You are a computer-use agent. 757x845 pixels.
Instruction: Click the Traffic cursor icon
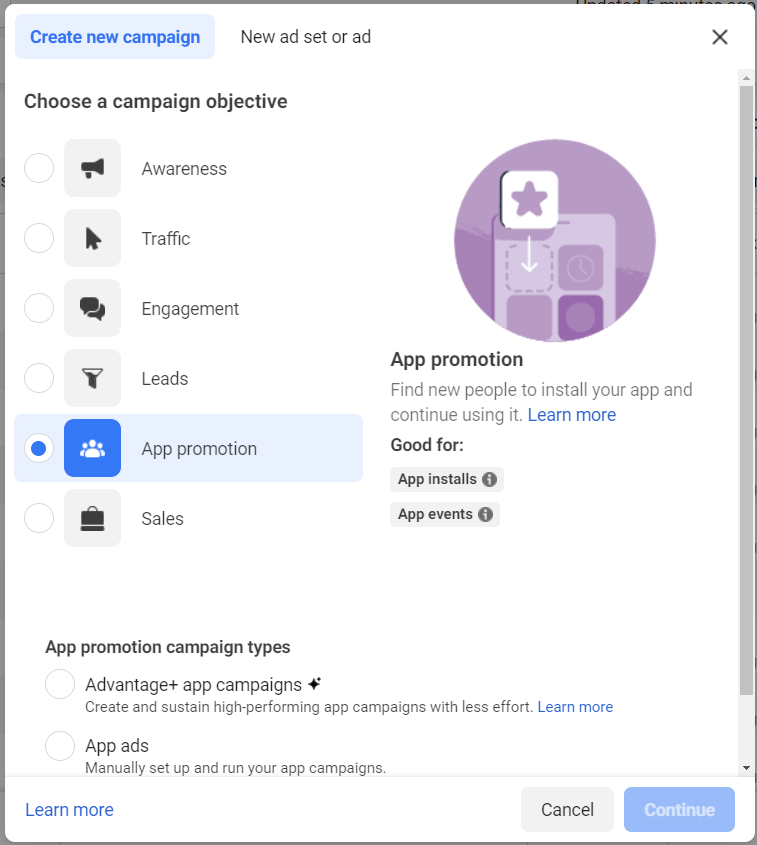click(x=92, y=238)
